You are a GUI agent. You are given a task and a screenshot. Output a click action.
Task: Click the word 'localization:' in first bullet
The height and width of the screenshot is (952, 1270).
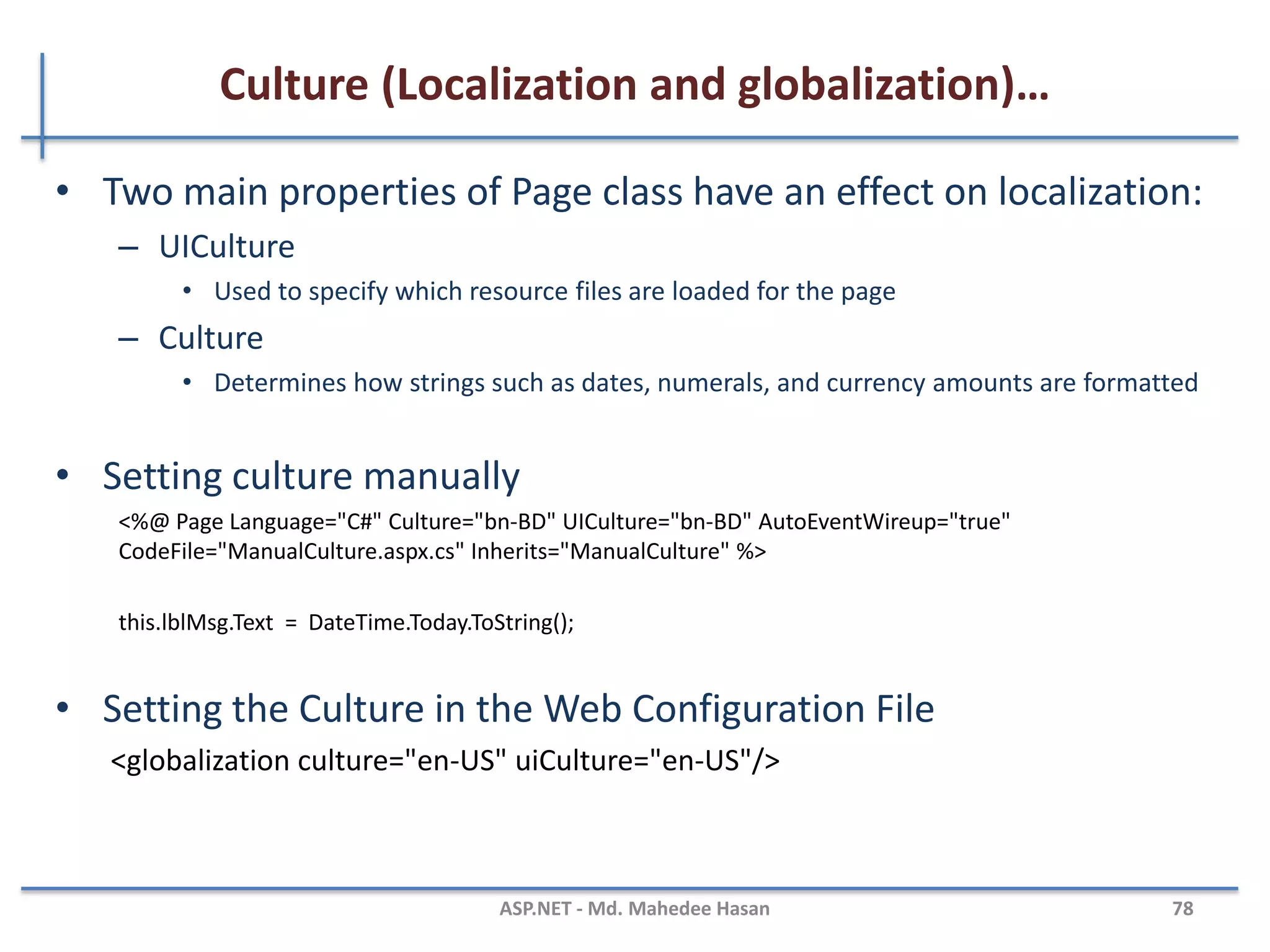click(x=1100, y=192)
